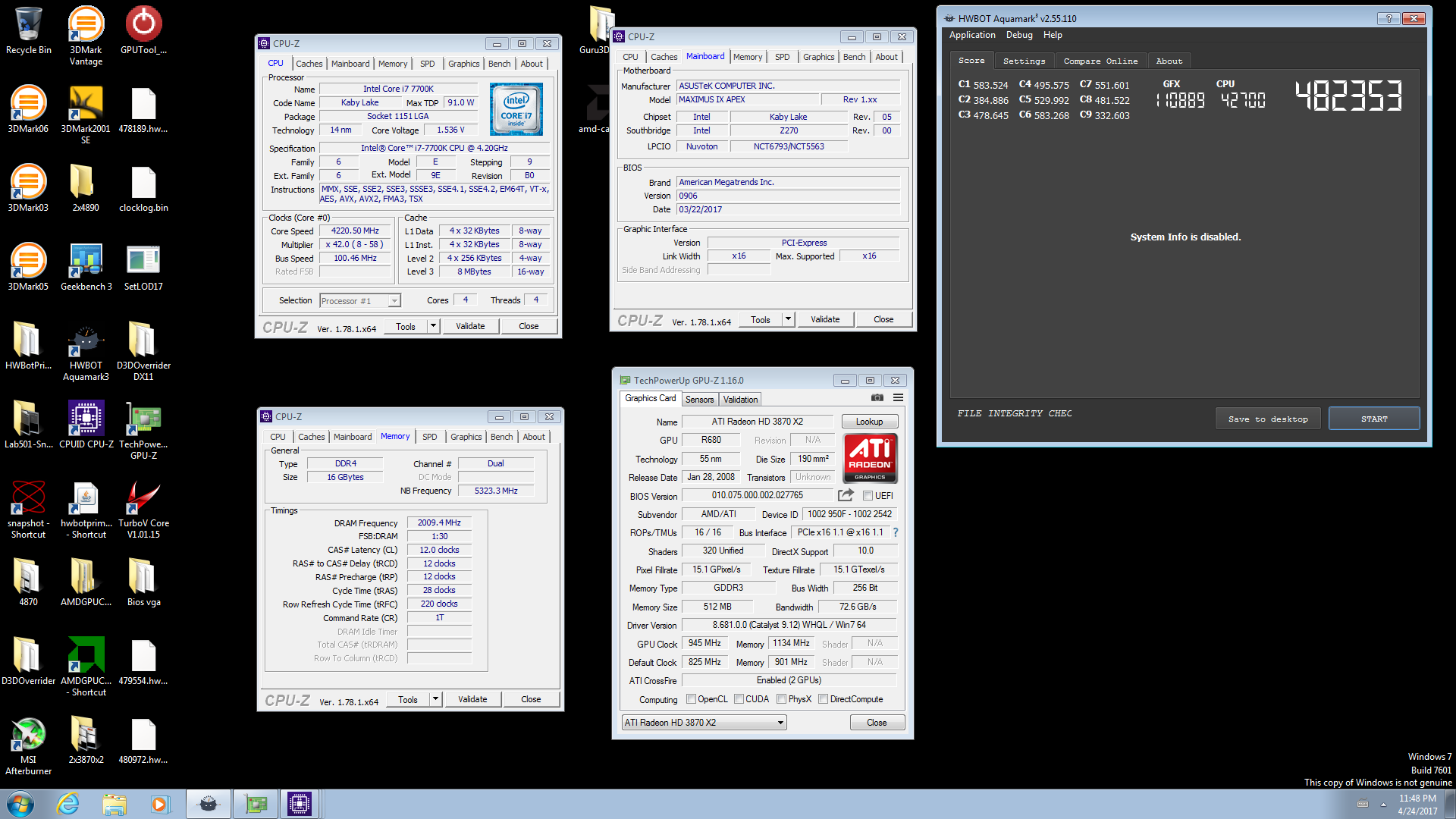
Task: Click the Intel Core i7 logo in CPU-Z
Action: (516, 109)
